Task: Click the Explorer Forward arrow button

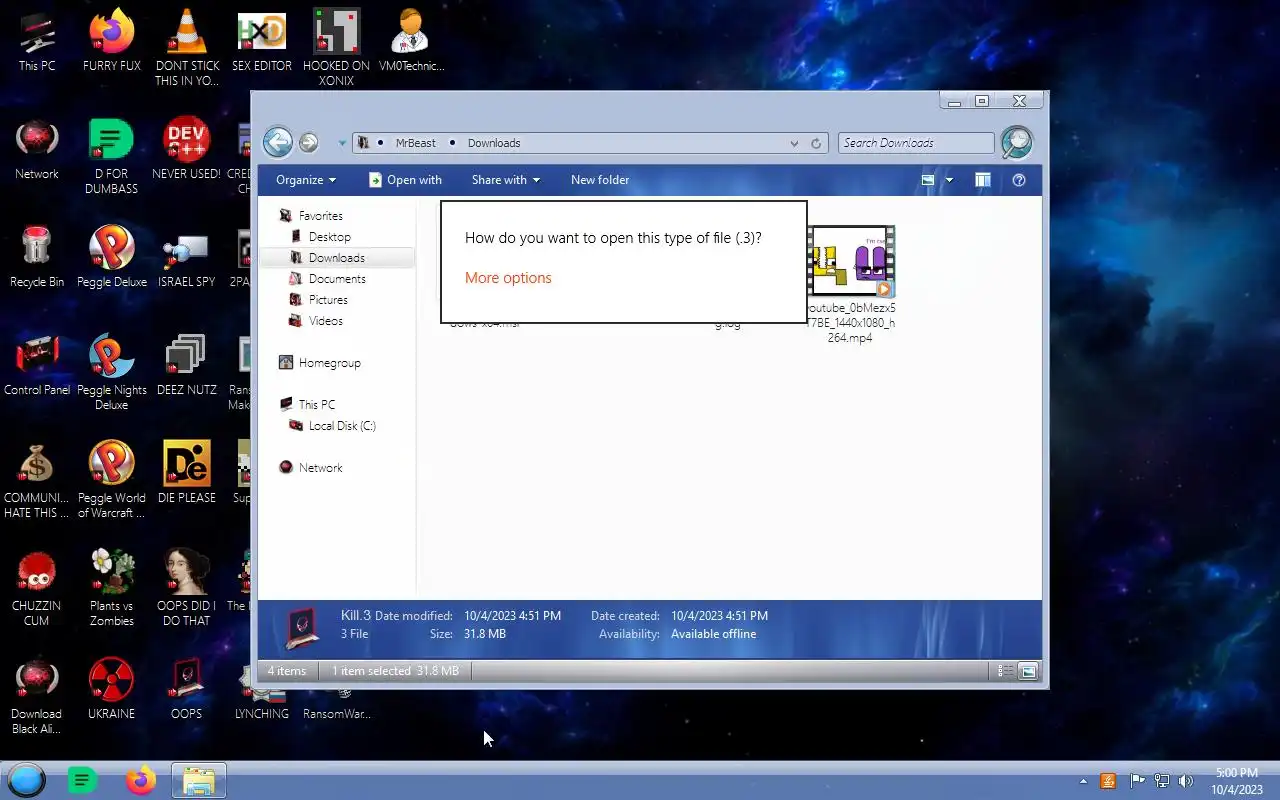Action: point(308,142)
